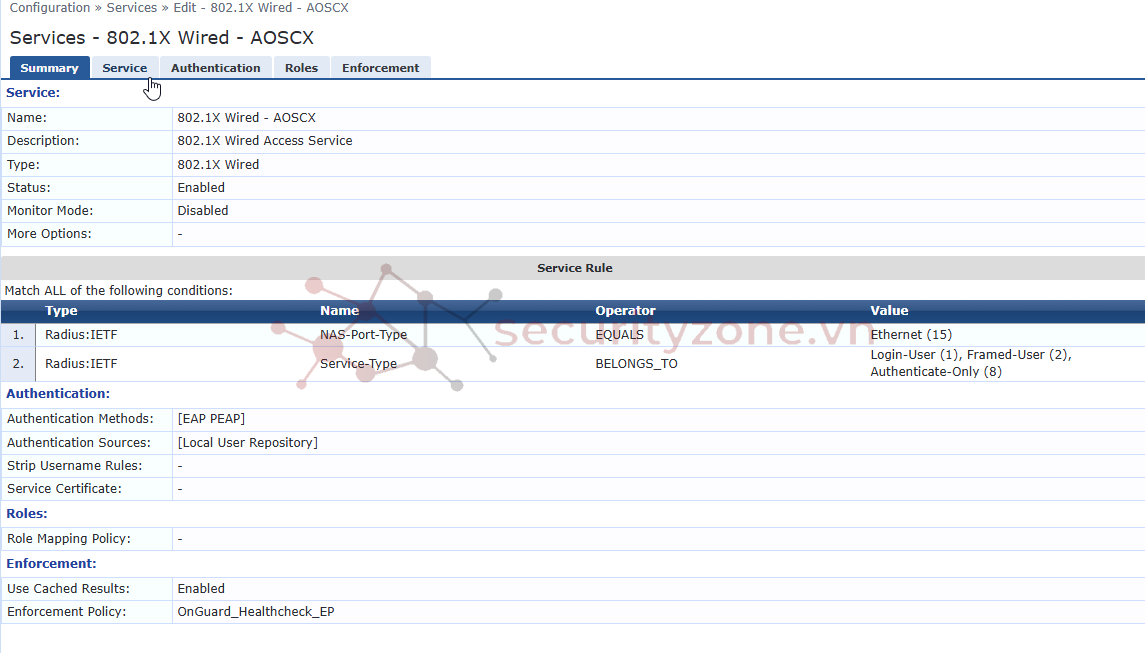Click the Authentication: section heading
The width and height of the screenshot is (1145, 653).
point(58,394)
